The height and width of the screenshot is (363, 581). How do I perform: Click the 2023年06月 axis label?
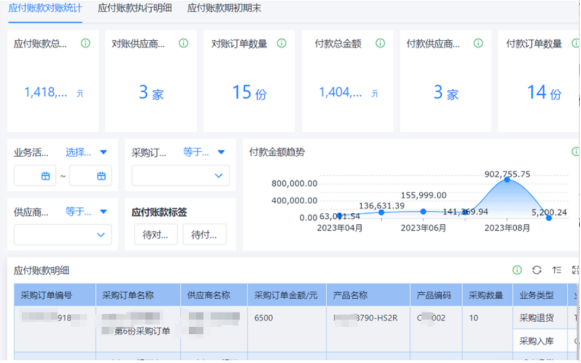coord(423,228)
